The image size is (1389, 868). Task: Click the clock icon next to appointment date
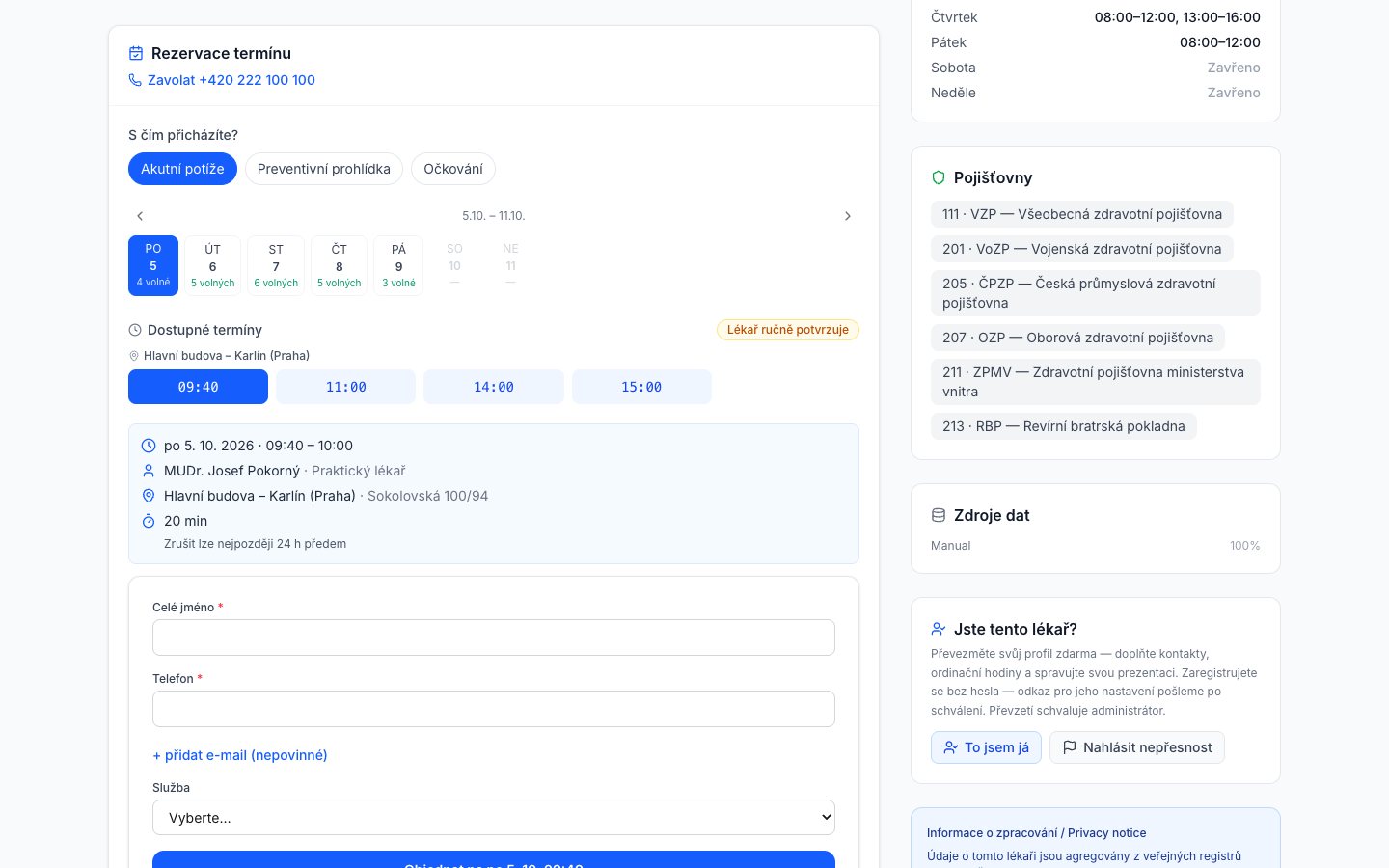tap(149, 446)
